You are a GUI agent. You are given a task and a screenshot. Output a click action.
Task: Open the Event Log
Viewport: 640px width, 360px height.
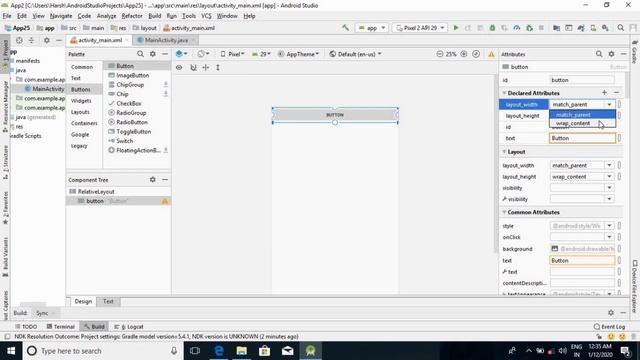[x=609, y=327]
